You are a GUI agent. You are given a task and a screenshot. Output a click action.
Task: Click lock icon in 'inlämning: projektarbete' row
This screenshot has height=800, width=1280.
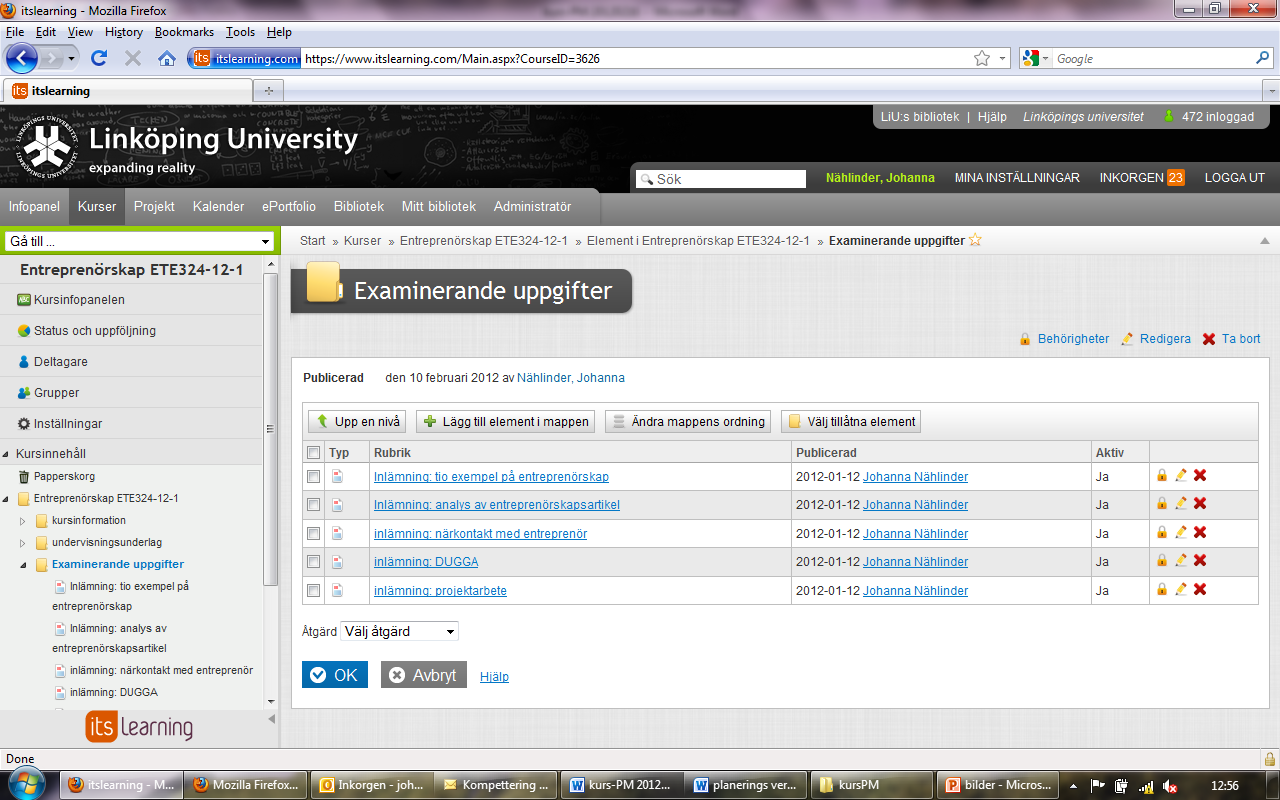coord(1162,589)
